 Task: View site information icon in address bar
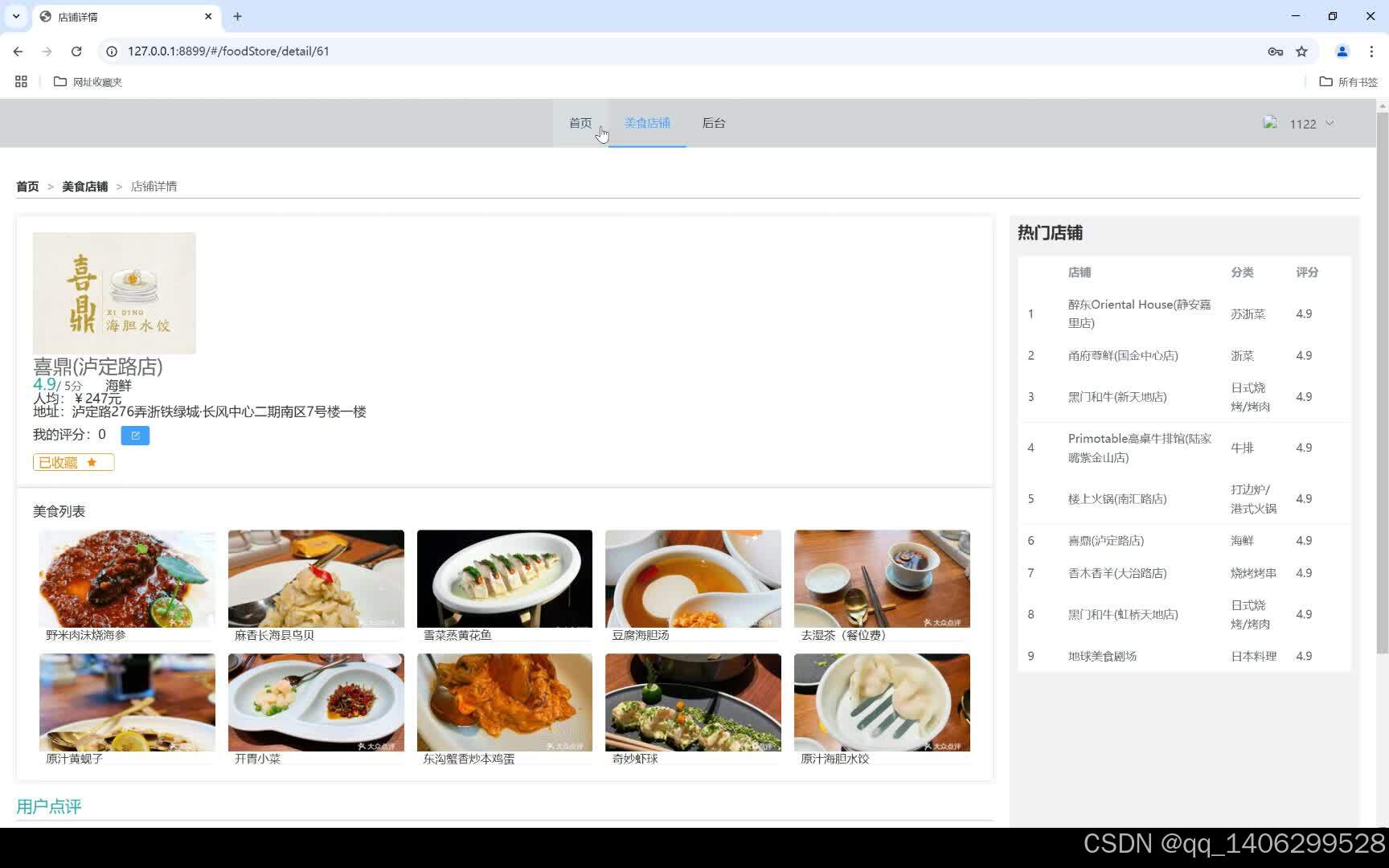112,51
